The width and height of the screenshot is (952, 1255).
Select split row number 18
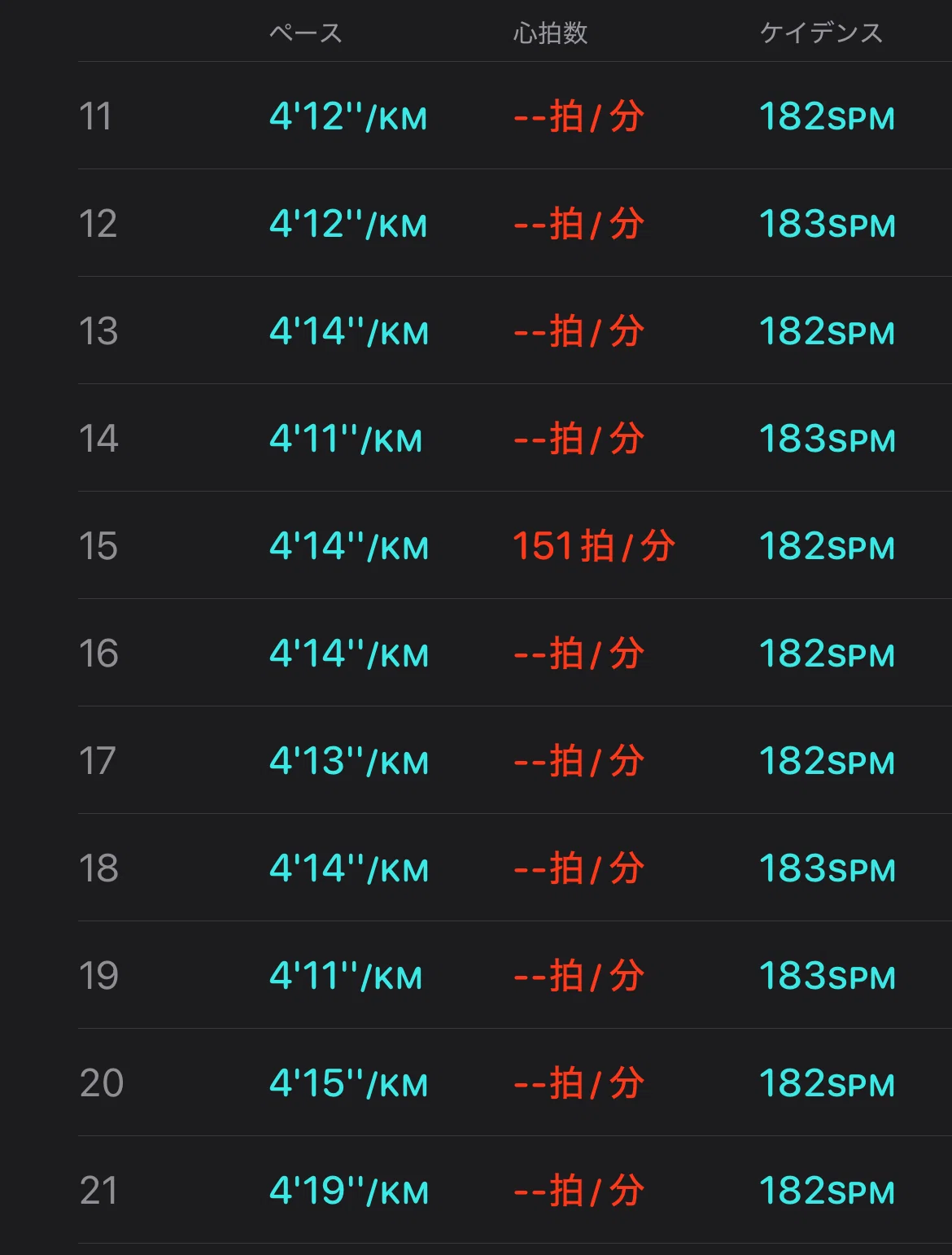click(99, 868)
